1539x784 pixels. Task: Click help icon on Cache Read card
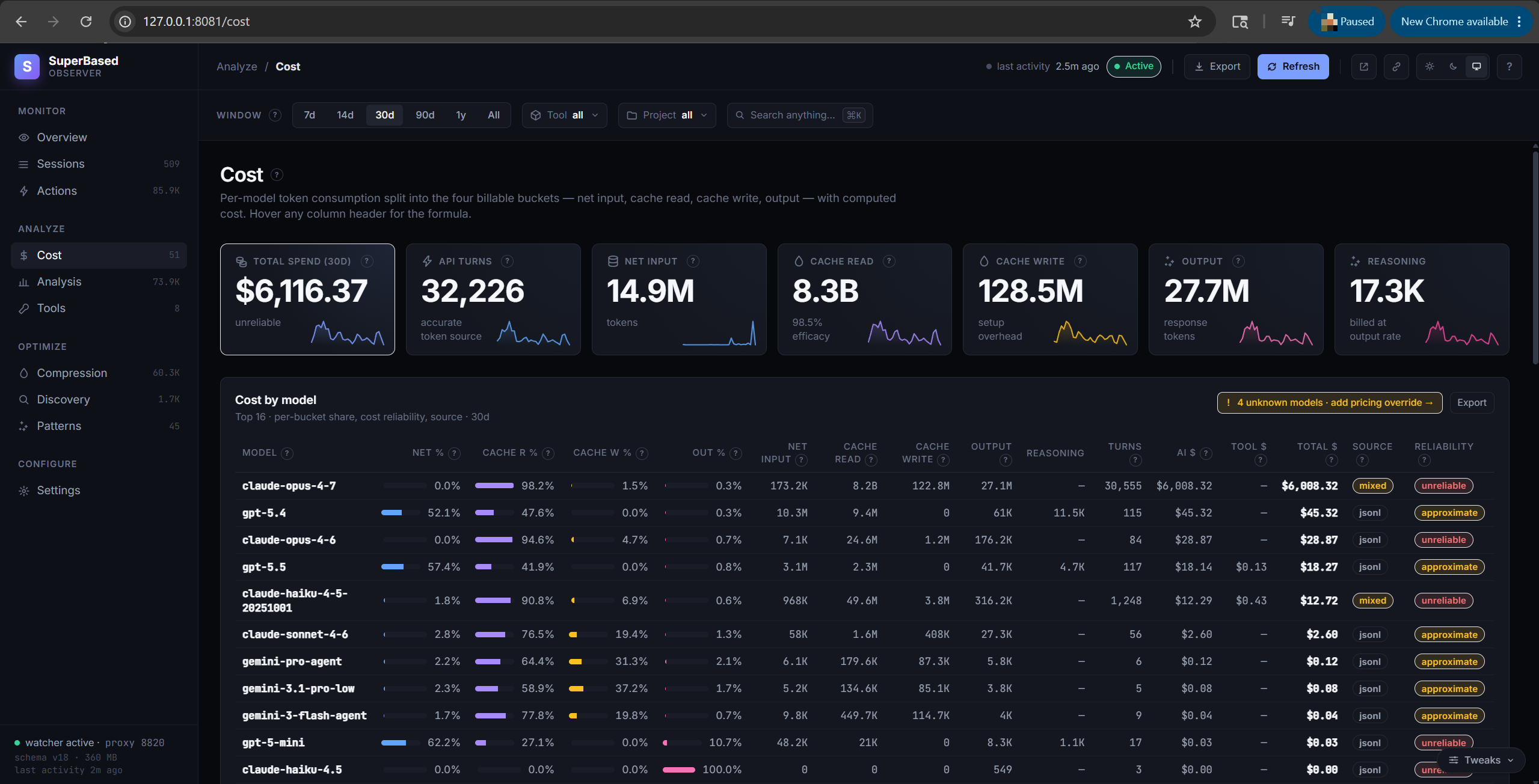coord(889,261)
